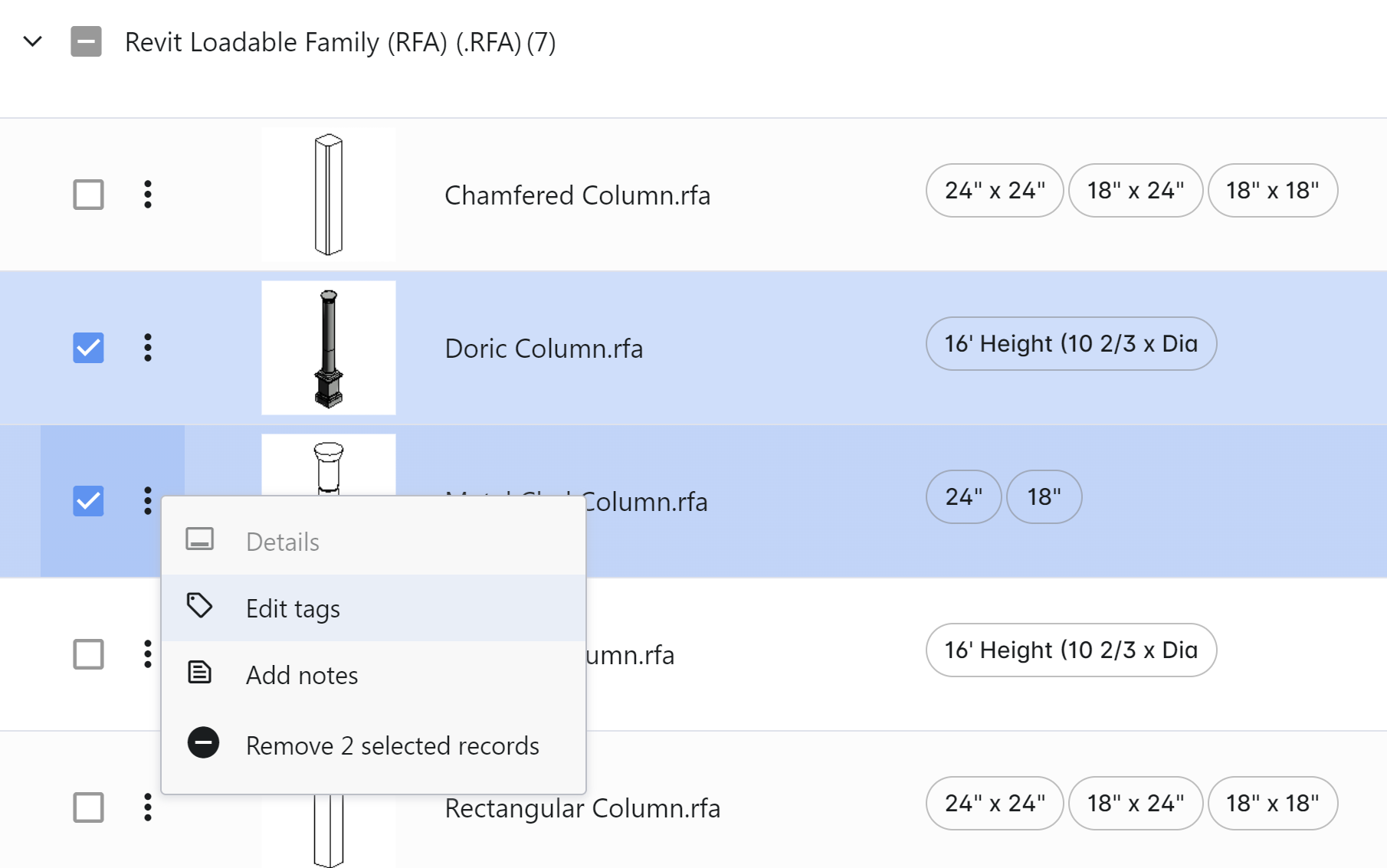Click the notes document icon in menu

(200, 673)
